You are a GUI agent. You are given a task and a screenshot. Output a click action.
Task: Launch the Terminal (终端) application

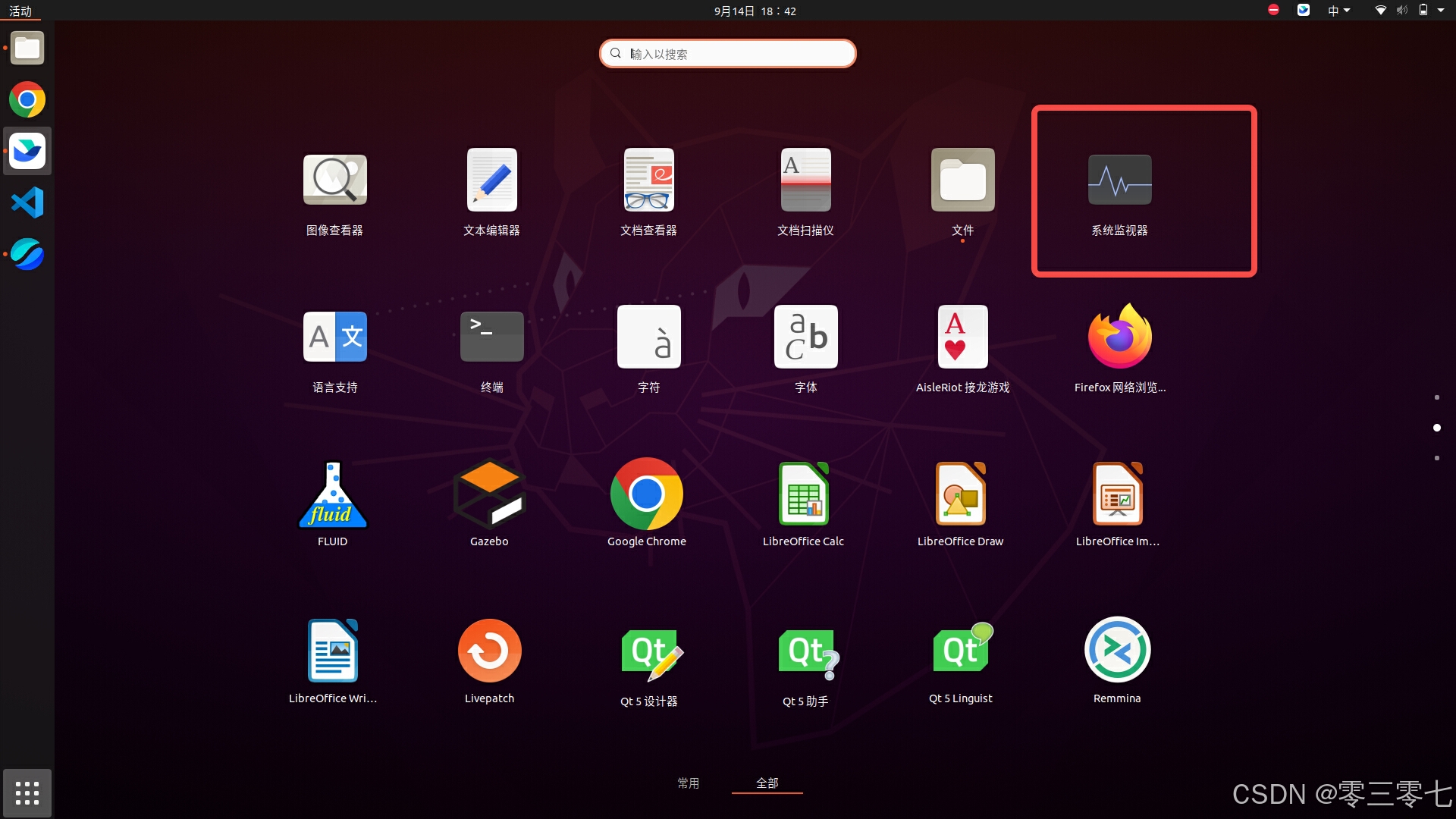click(x=491, y=337)
